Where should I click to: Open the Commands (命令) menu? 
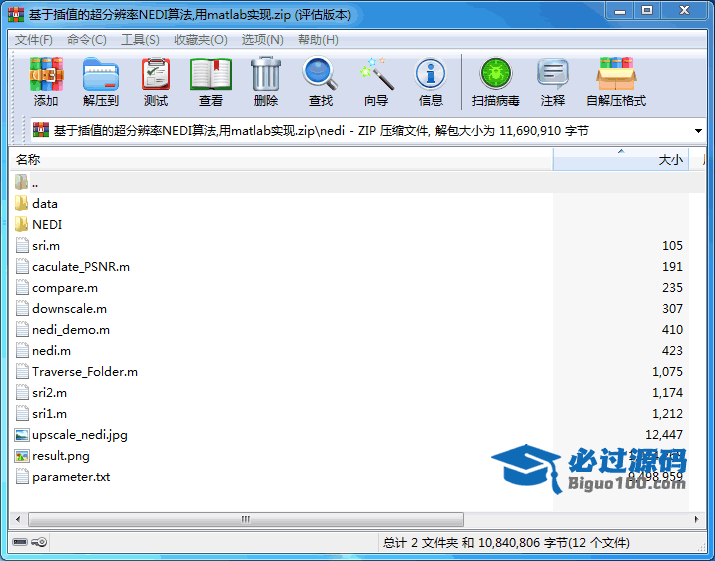(87, 40)
